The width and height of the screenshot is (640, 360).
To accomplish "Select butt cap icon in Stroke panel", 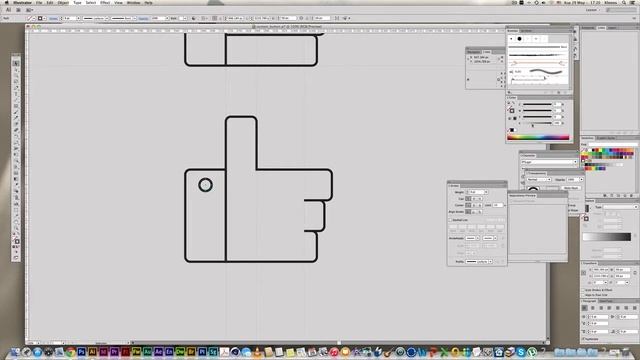I will point(468,198).
